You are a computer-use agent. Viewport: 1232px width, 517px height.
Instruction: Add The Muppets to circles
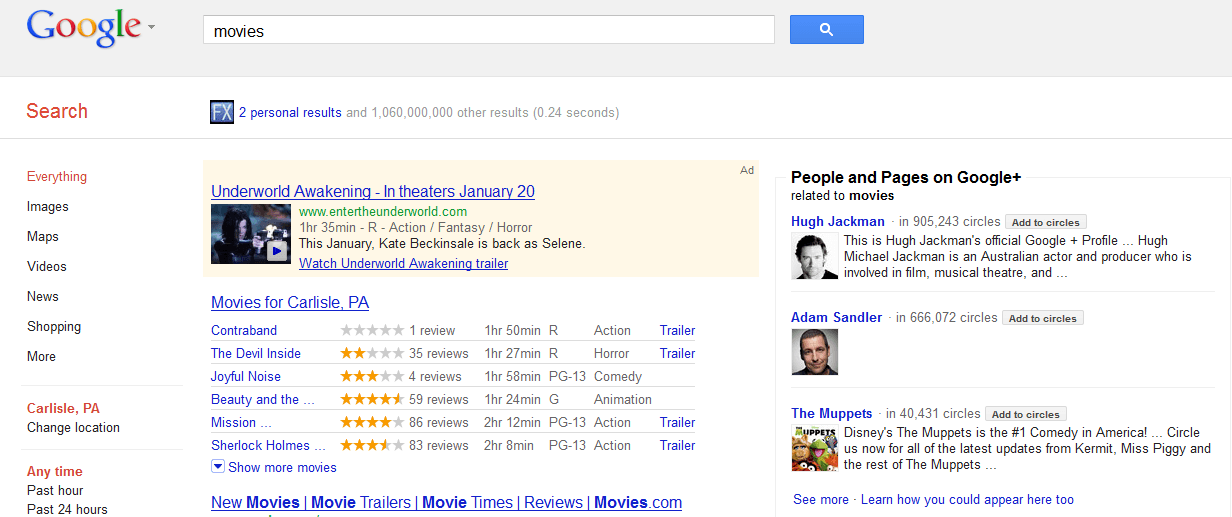(1026, 415)
